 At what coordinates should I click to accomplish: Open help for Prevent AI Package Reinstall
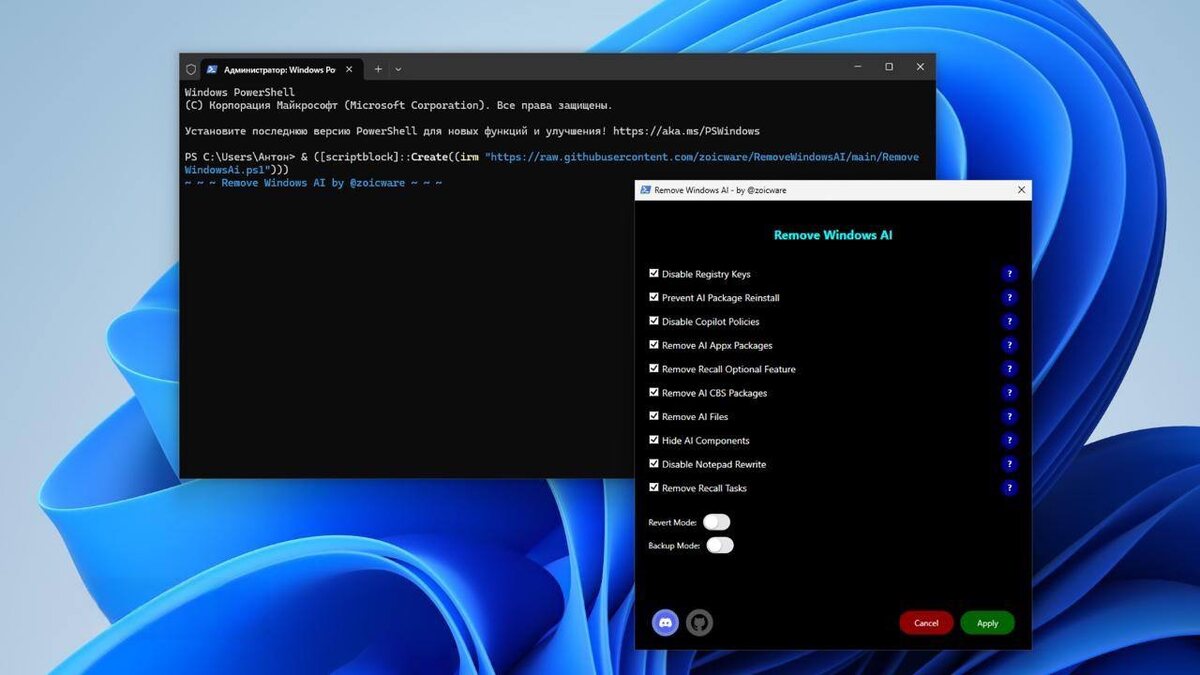1009,298
